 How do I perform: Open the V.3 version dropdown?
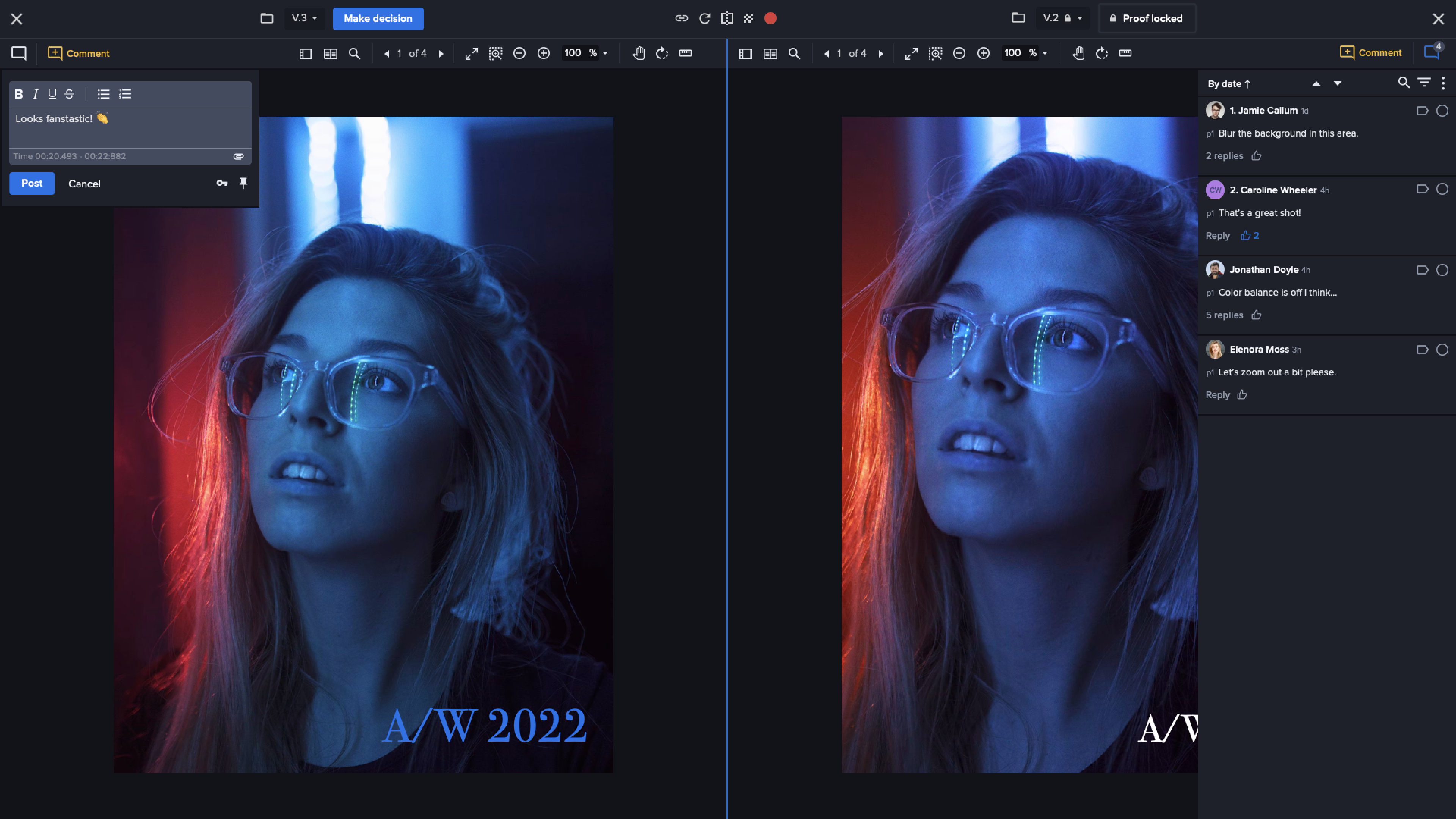[303, 18]
